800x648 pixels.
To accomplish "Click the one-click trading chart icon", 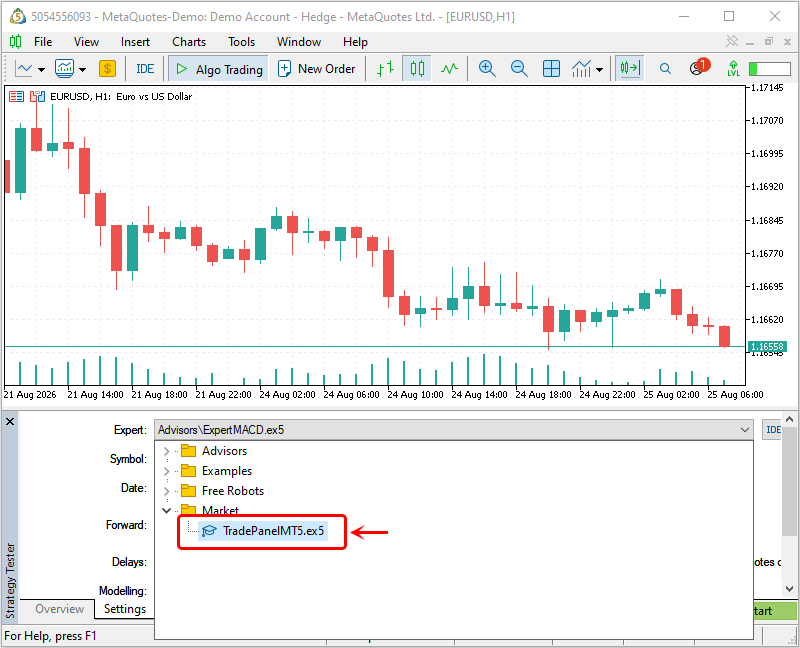I will click(x=37, y=96).
